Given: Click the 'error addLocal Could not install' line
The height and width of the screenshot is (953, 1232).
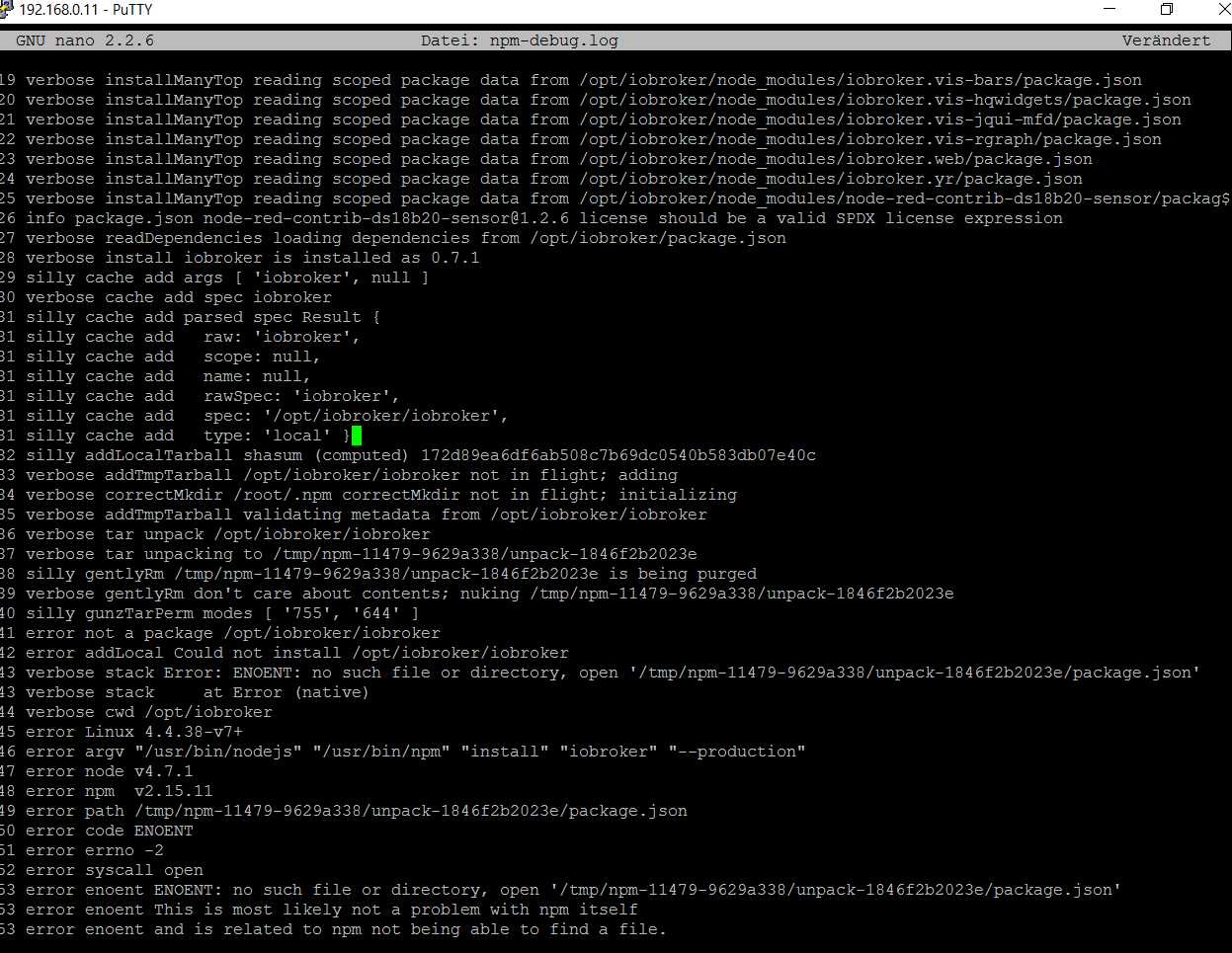Looking at the screenshot, I should click(296, 653).
